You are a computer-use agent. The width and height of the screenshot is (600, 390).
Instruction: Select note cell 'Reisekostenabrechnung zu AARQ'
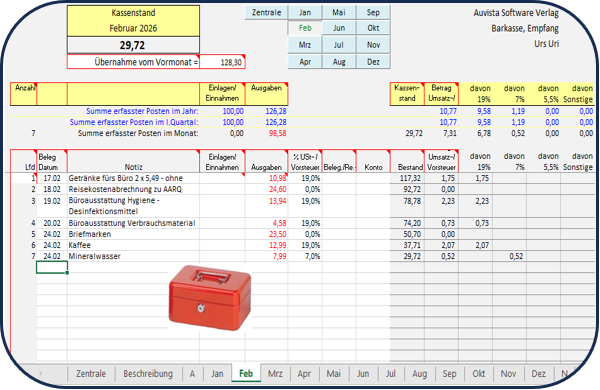[x=133, y=189]
